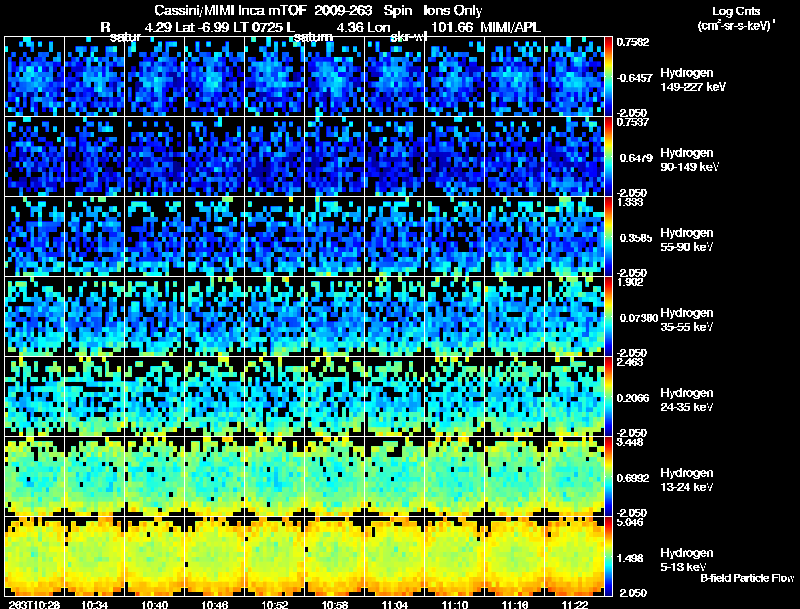Click the 10:58 time label

[x=335, y=604]
